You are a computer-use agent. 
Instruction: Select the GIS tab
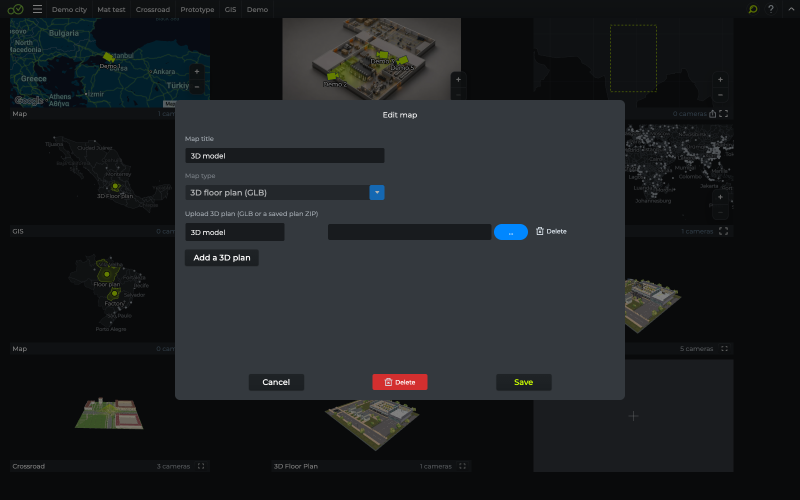(x=230, y=10)
